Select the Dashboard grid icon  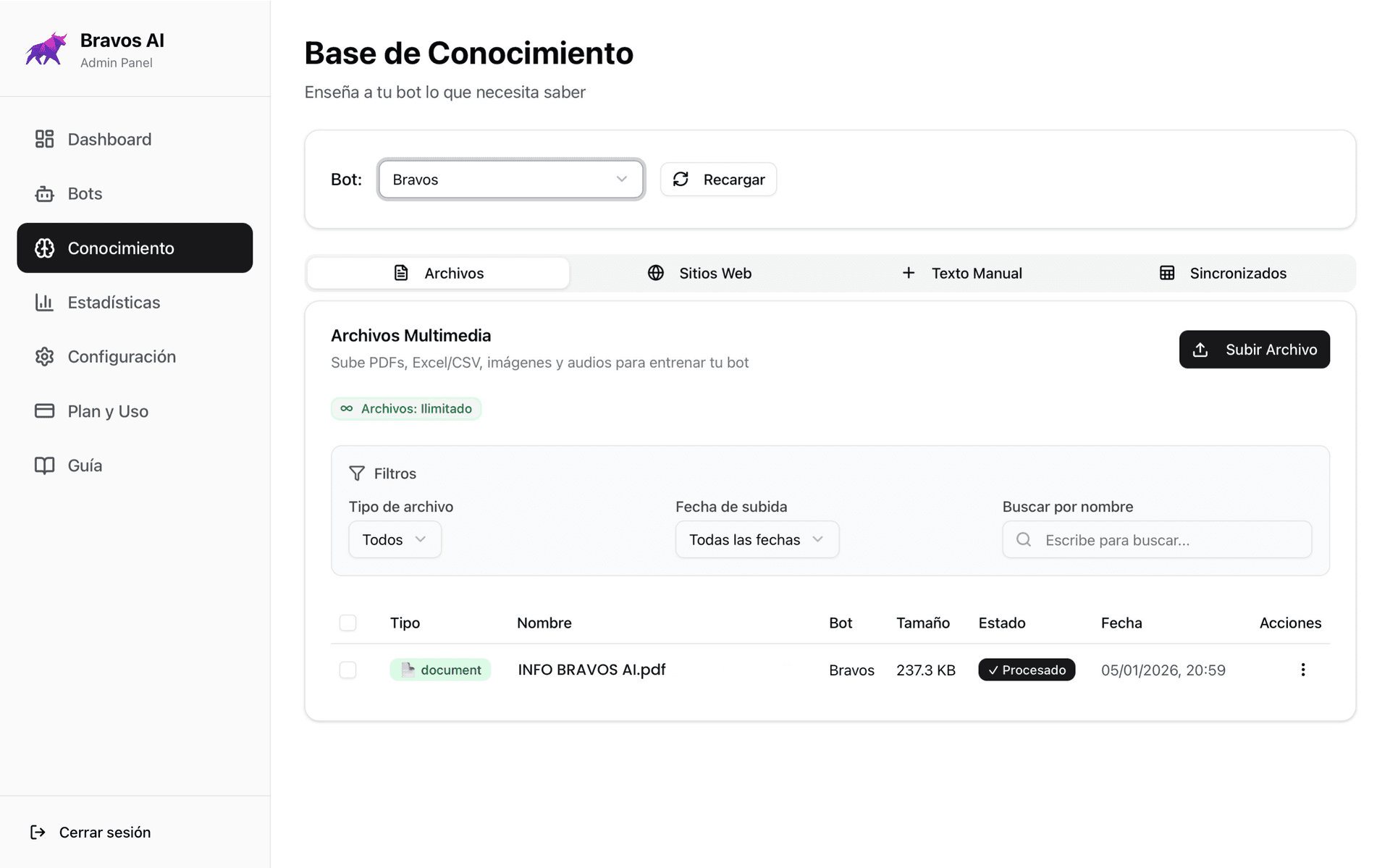(44, 139)
